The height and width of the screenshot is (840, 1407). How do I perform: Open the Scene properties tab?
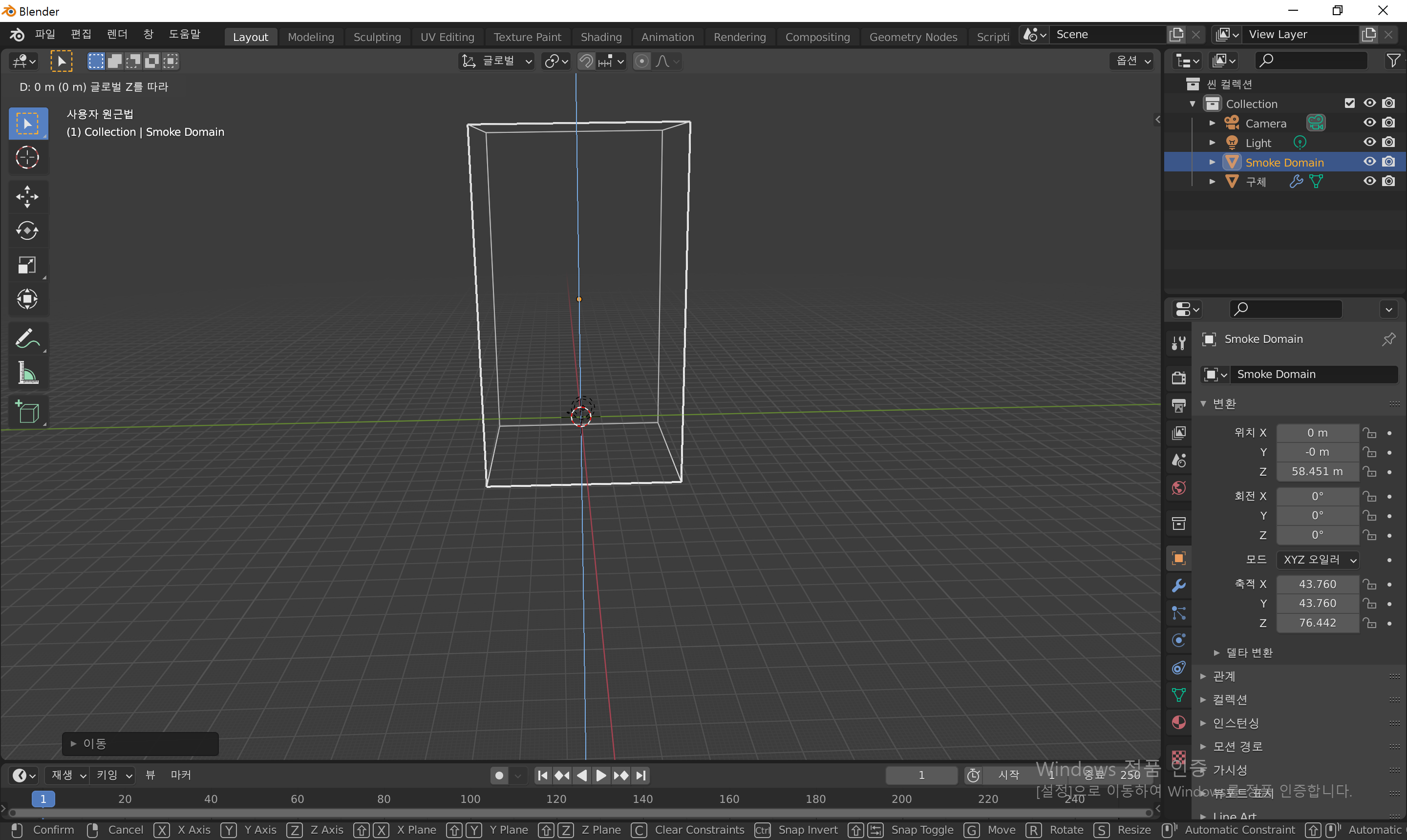(1179, 460)
